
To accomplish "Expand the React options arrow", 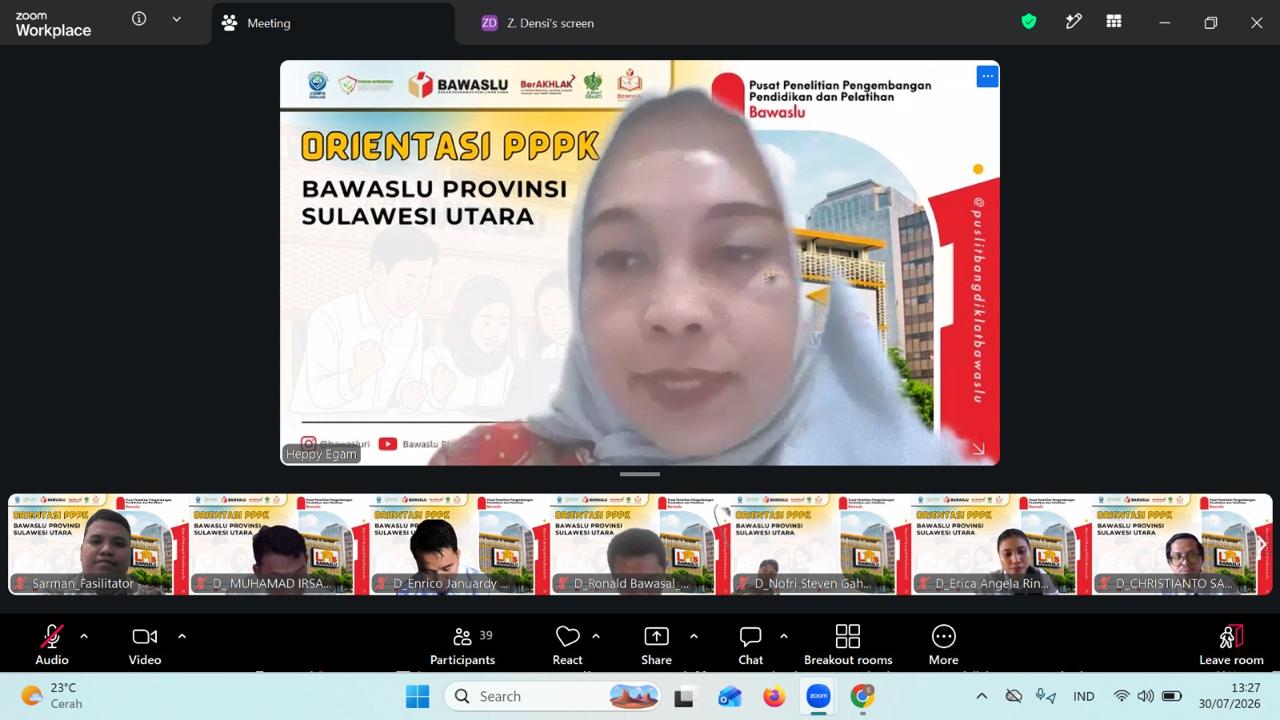I will click(x=596, y=636).
